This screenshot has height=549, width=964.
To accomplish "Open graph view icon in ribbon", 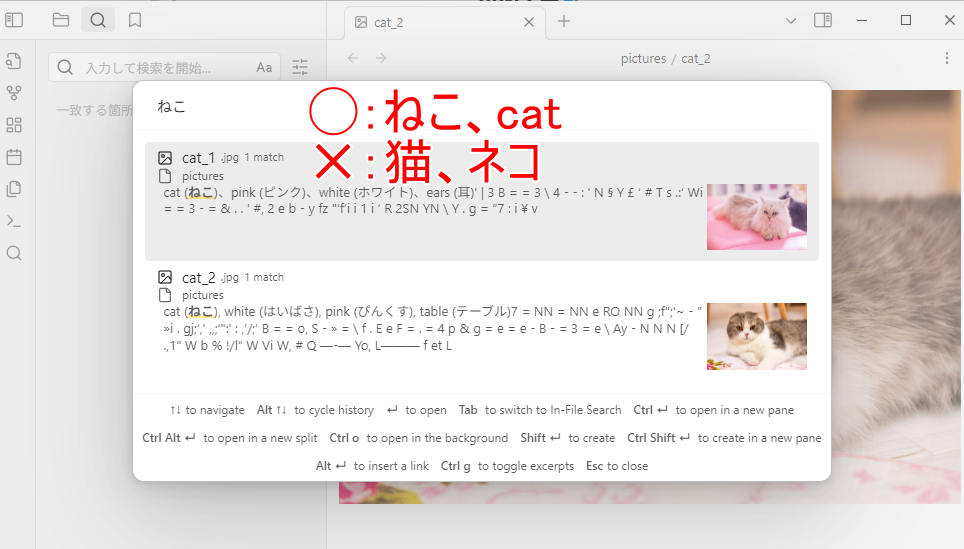I will click(x=14, y=93).
